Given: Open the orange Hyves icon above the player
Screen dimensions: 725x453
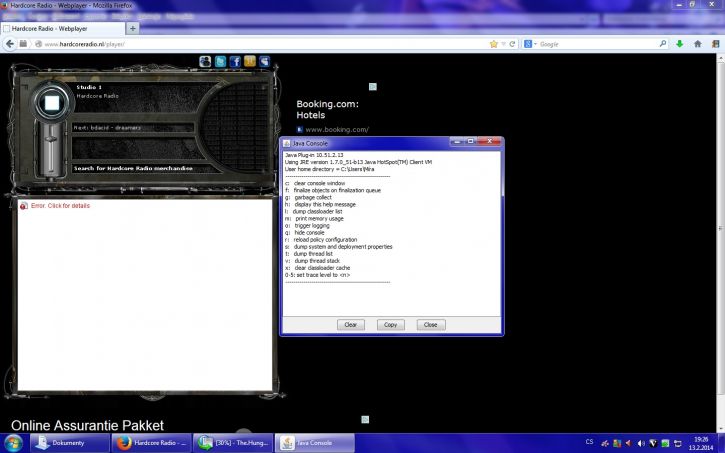Looking at the screenshot, I should point(250,61).
